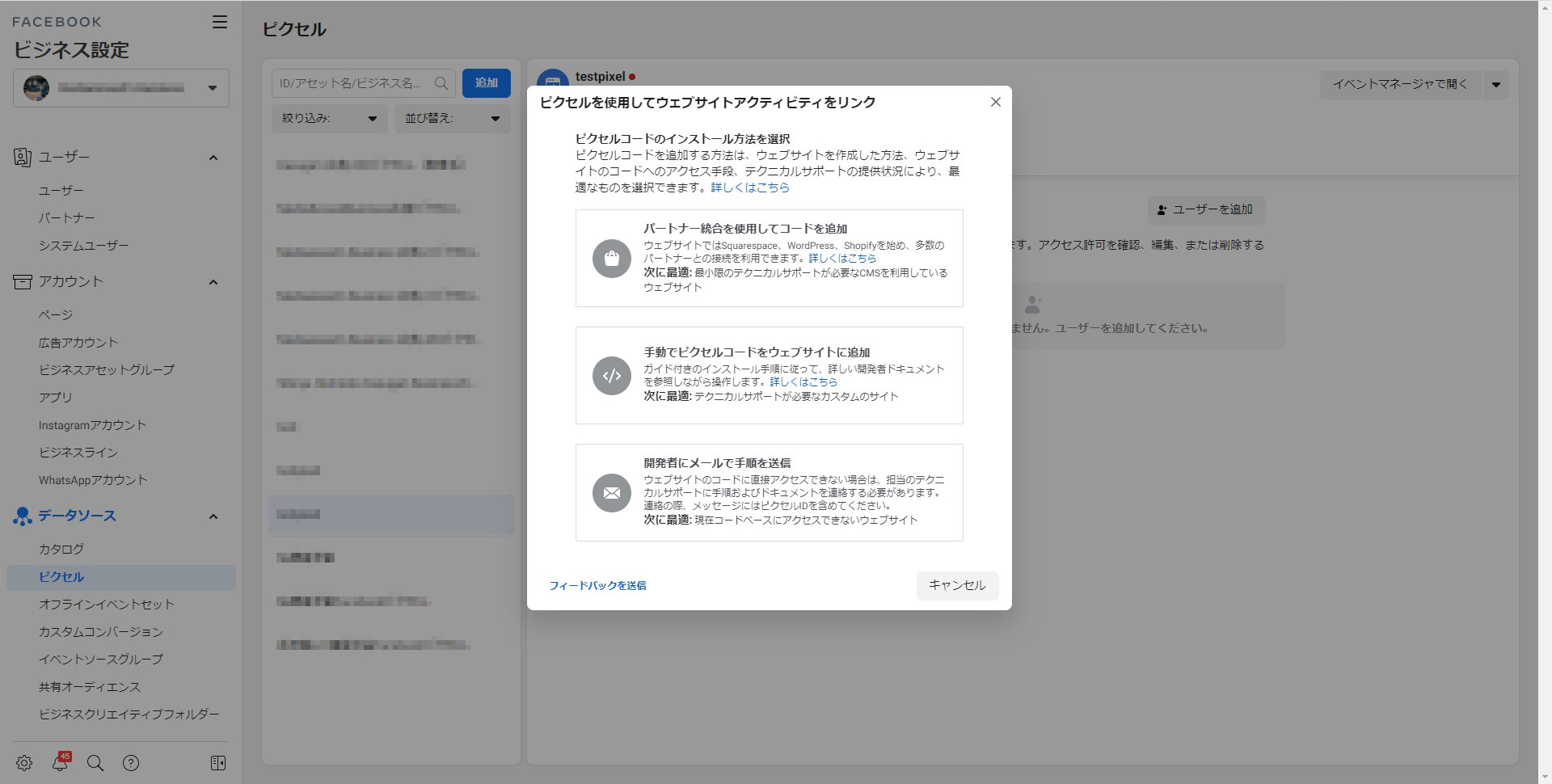Screen dimensions: 1552x784
Task: Open Instagramアカウント in sidebar
Action: click(x=93, y=425)
